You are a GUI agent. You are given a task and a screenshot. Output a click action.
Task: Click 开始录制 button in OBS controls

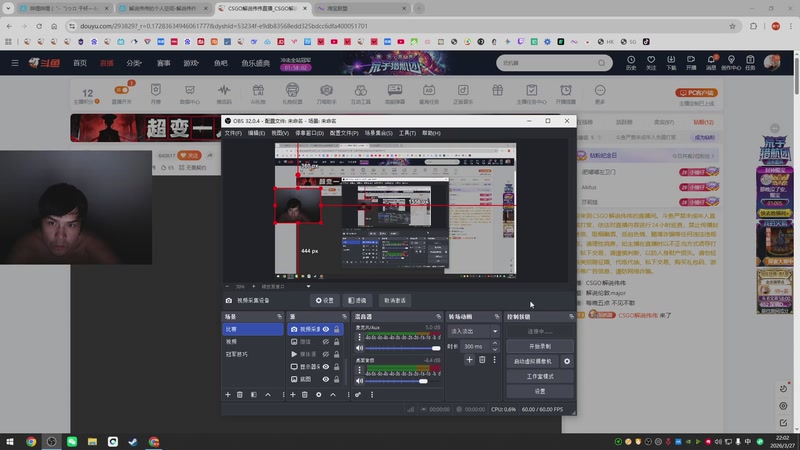[x=540, y=346]
